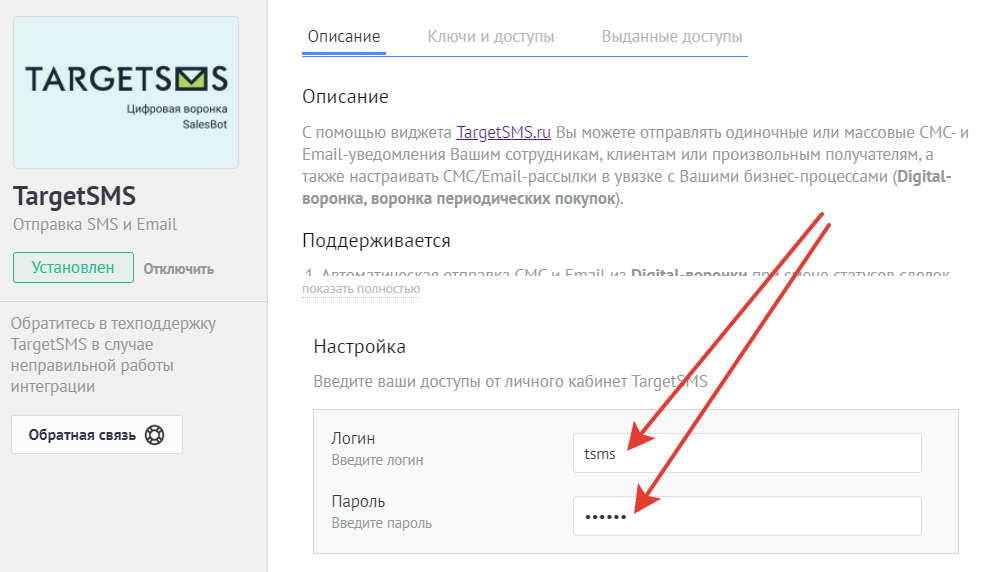The image size is (984, 572).
Task: Switch to the Ключи и доступы tab
Action: [x=491, y=36]
